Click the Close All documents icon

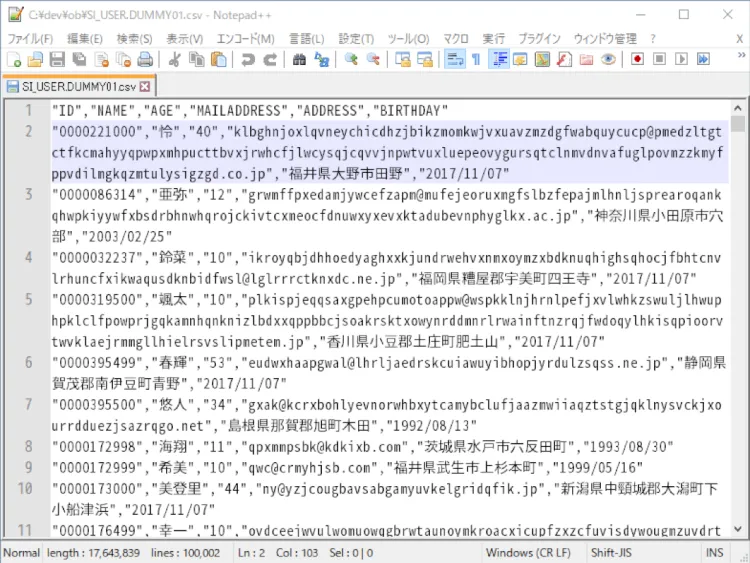tap(123, 59)
